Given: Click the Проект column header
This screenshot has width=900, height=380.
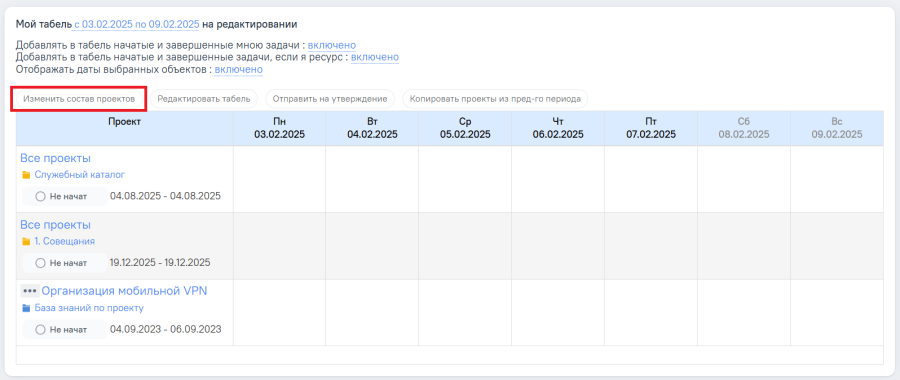Looking at the screenshot, I should pyautogui.click(x=125, y=128).
